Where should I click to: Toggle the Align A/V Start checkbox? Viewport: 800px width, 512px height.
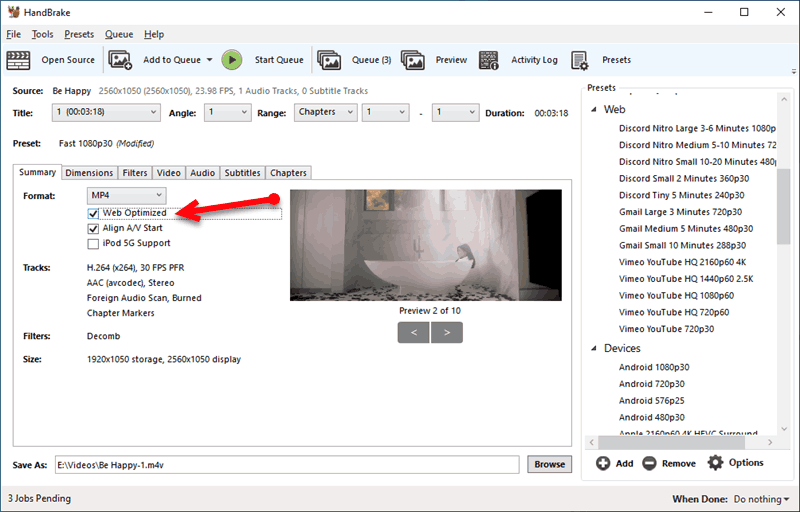93,228
